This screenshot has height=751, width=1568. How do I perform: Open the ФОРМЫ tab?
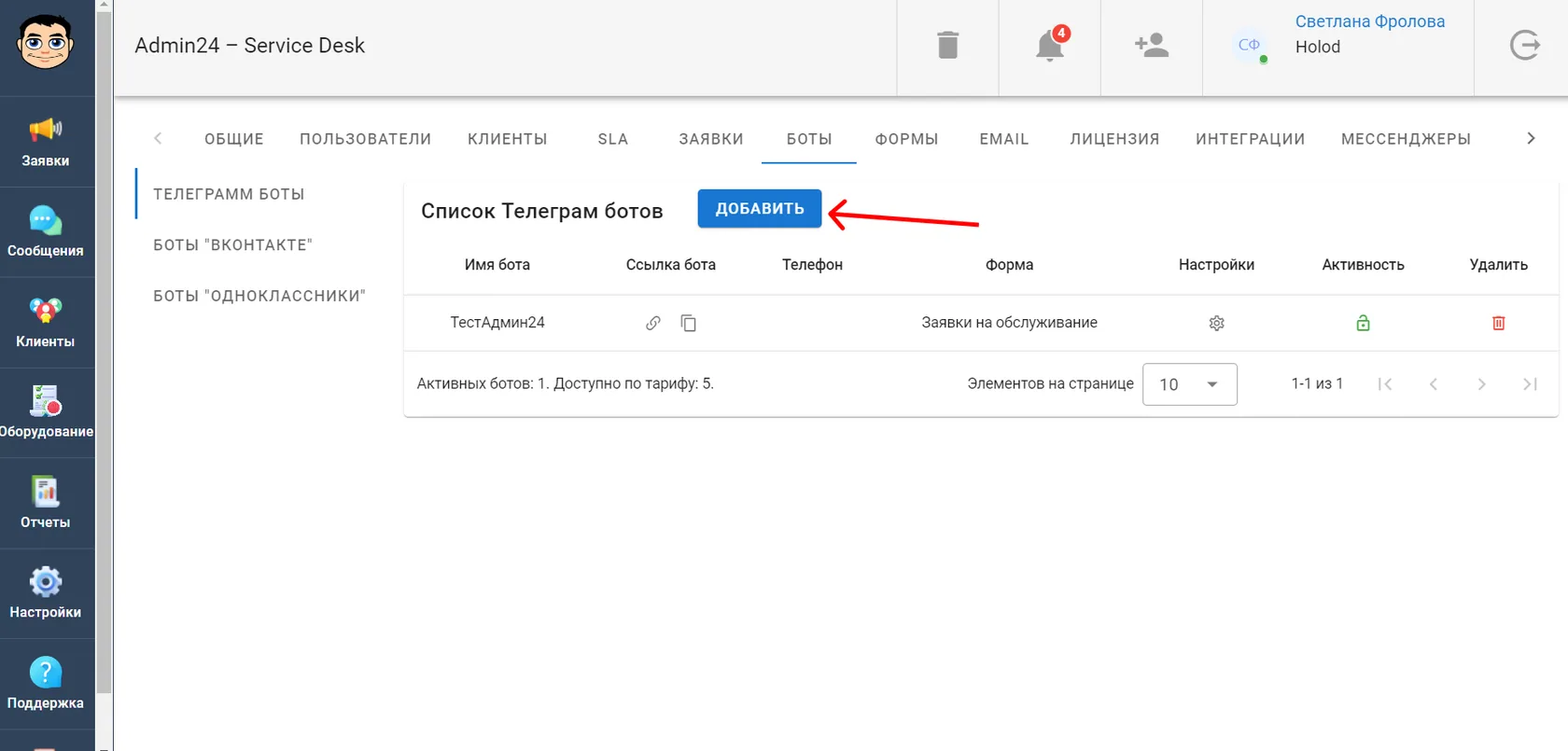point(906,139)
